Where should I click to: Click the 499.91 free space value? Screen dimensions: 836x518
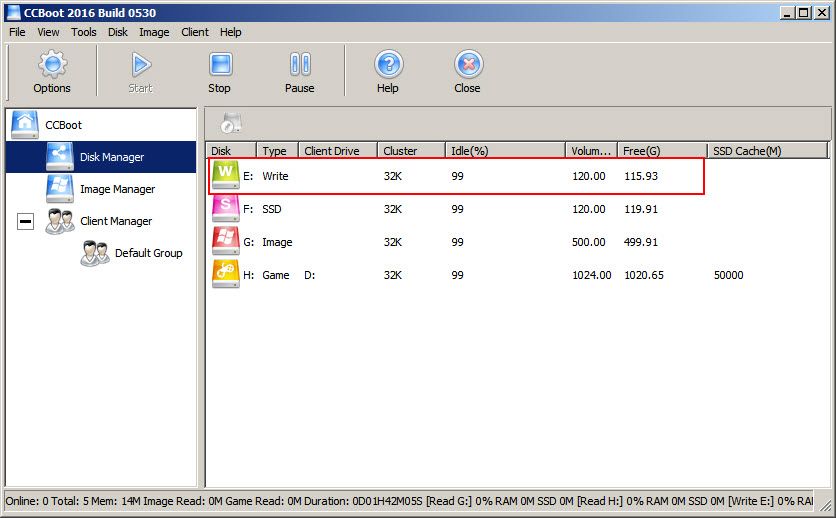pyautogui.click(x=641, y=242)
